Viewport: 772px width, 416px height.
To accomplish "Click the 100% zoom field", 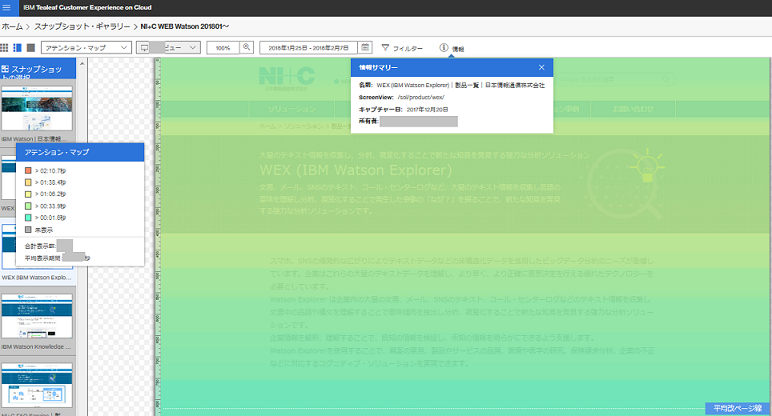I will [x=223, y=48].
